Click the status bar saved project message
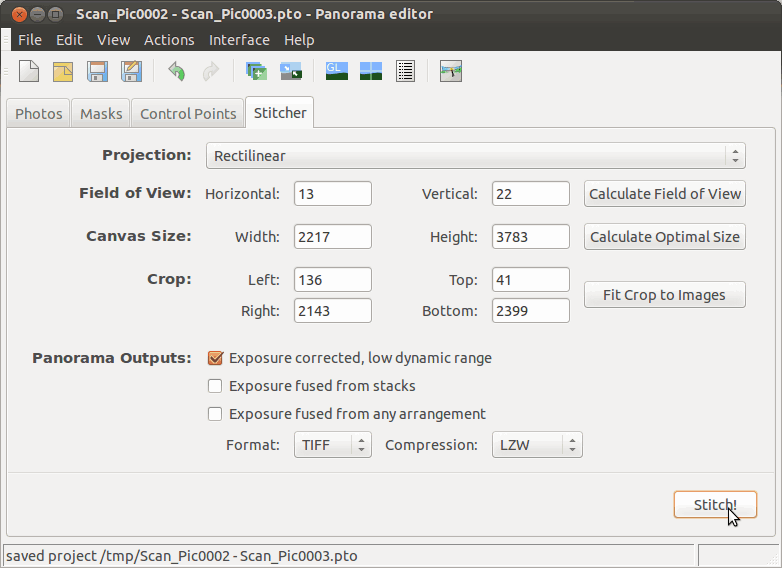782x568 pixels. [182, 556]
